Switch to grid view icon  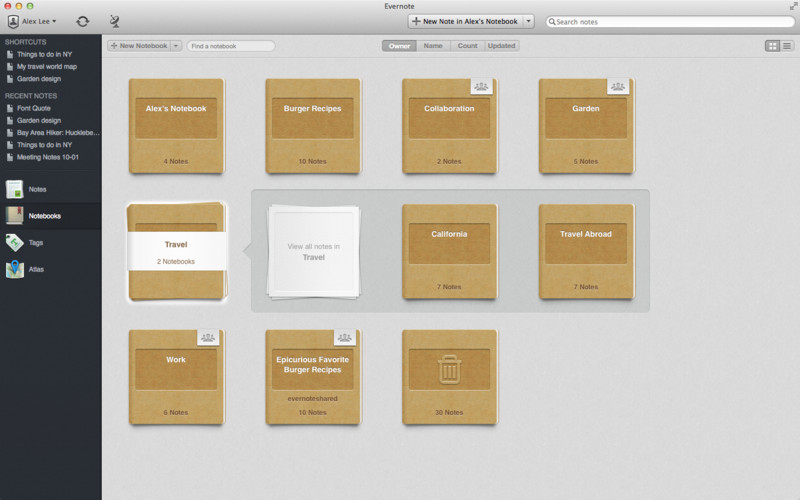[x=772, y=46]
